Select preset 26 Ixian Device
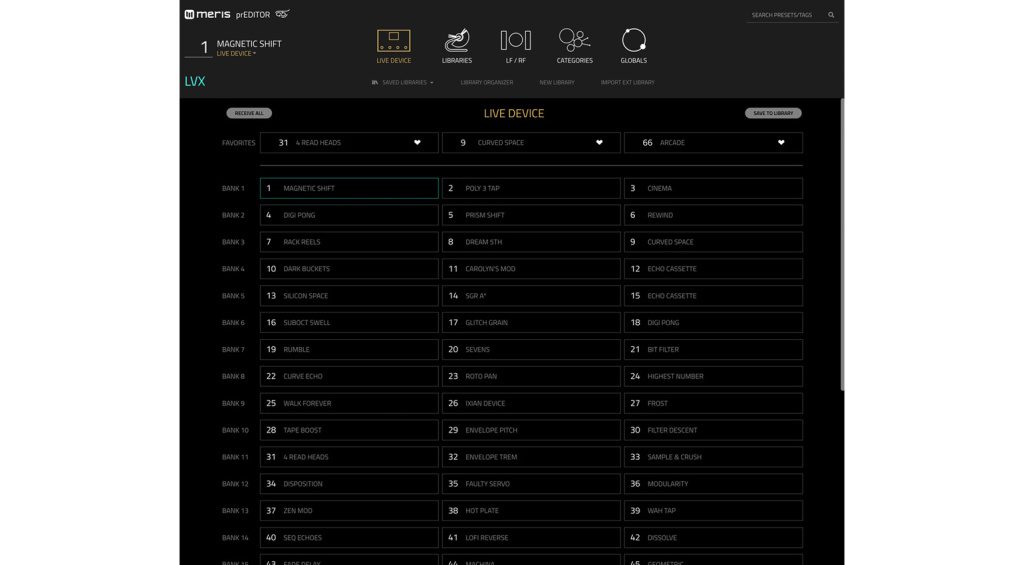 531,403
